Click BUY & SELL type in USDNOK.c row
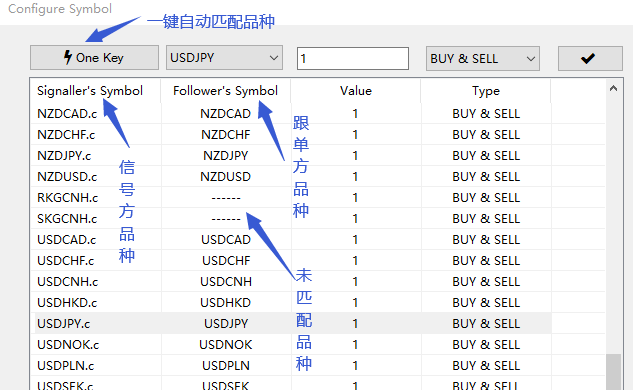Image resolution: width=633 pixels, height=390 pixels. (x=486, y=345)
